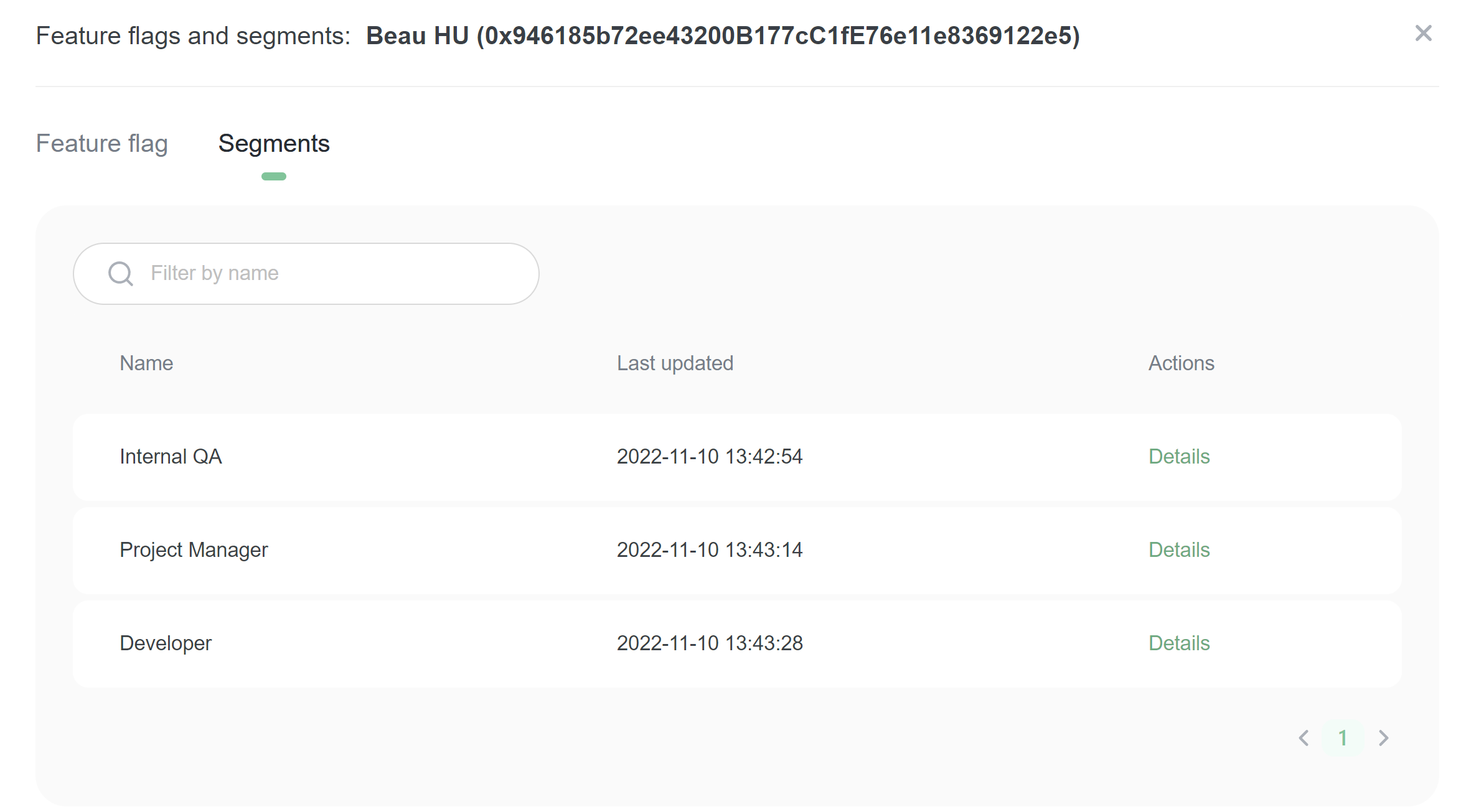This screenshot has width=1461, height=812.
Task: Click the Filter by name field
Action: coord(336,274)
